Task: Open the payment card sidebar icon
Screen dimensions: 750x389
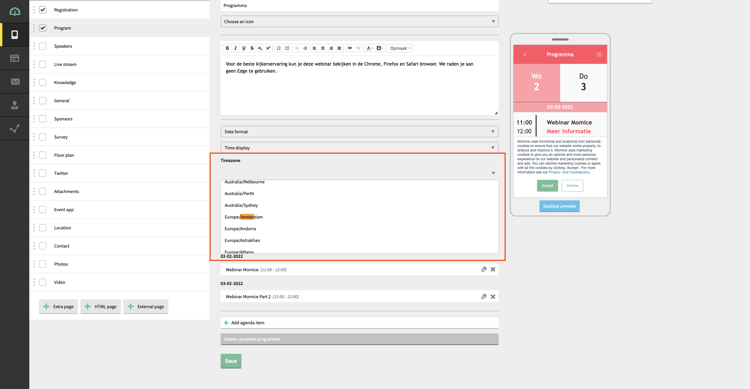Action: (x=14, y=58)
